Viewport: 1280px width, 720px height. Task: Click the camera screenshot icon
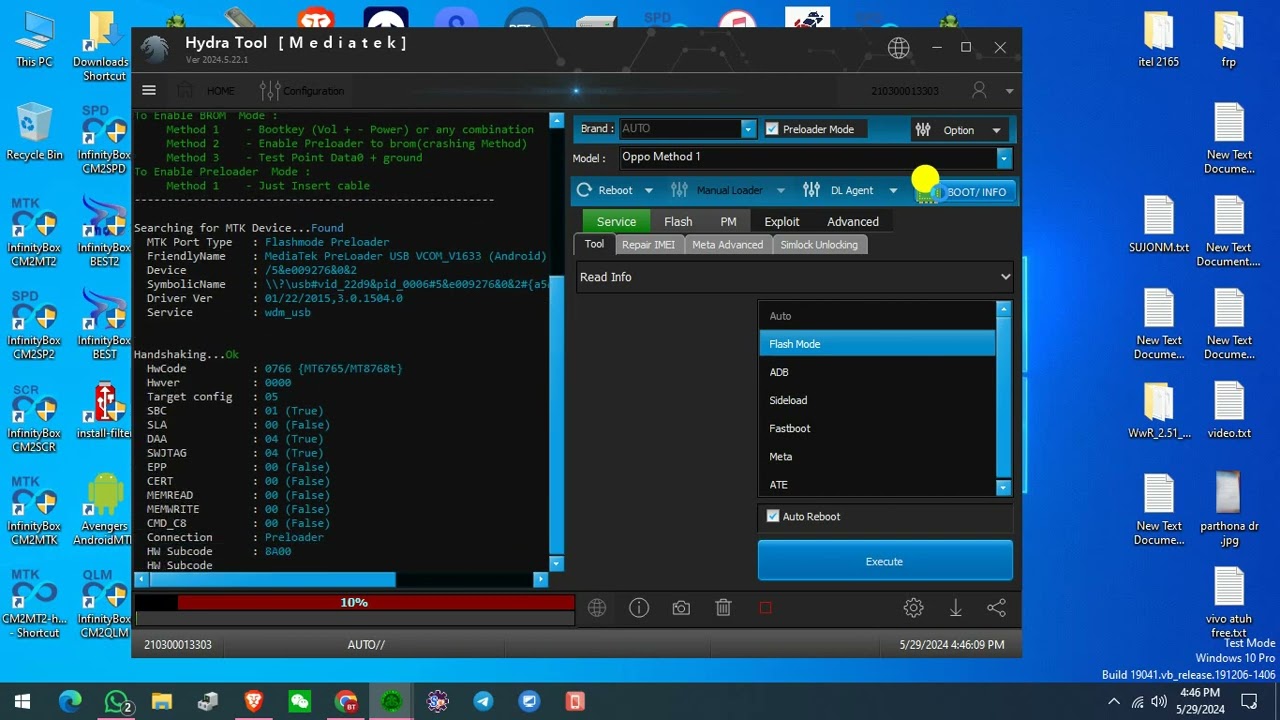(x=681, y=608)
